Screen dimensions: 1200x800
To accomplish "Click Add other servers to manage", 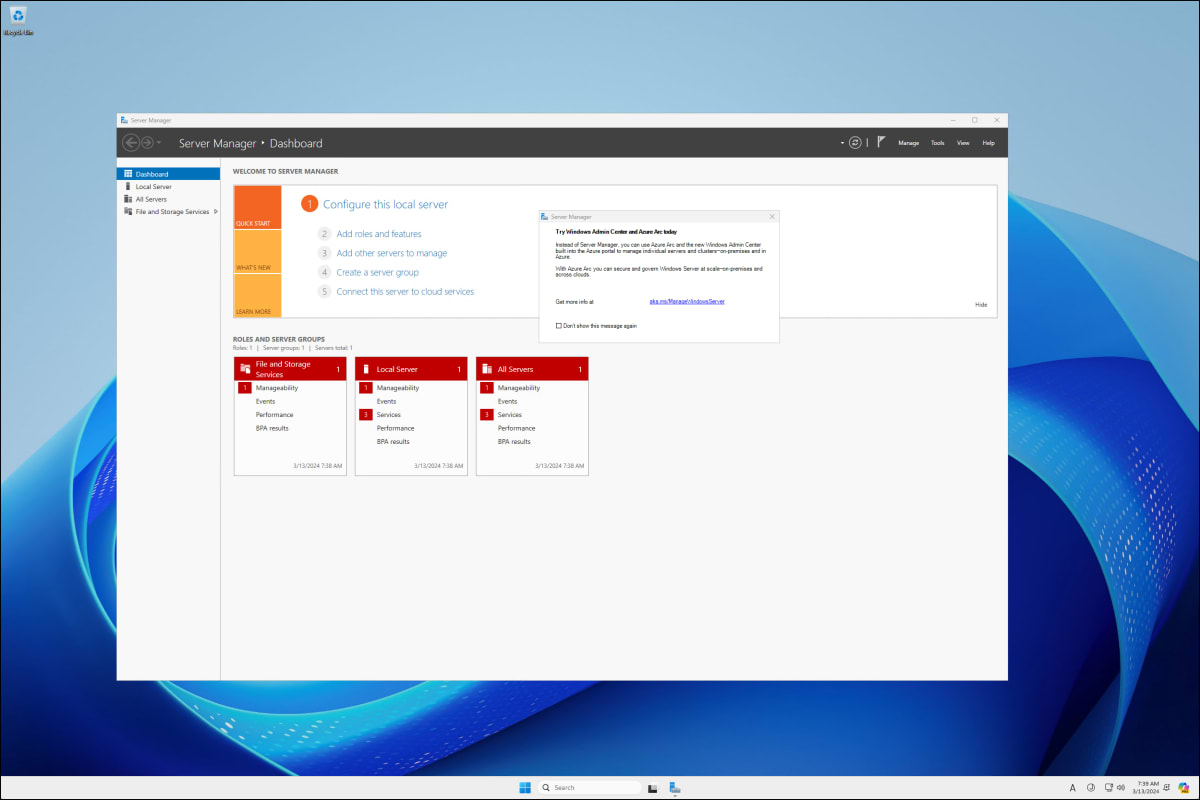I will 392,253.
